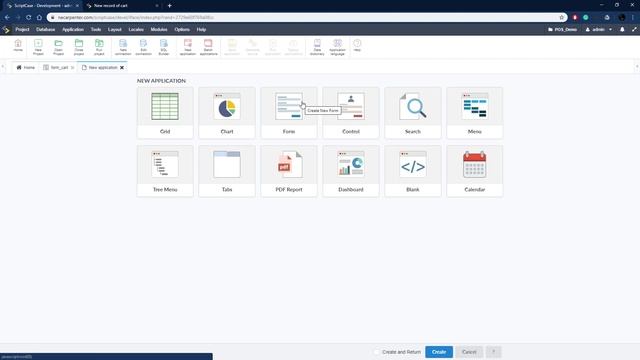This screenshot has width=640, height=360.
Task: Open the browser three-dot menu
Action: (x=633, y=18)
